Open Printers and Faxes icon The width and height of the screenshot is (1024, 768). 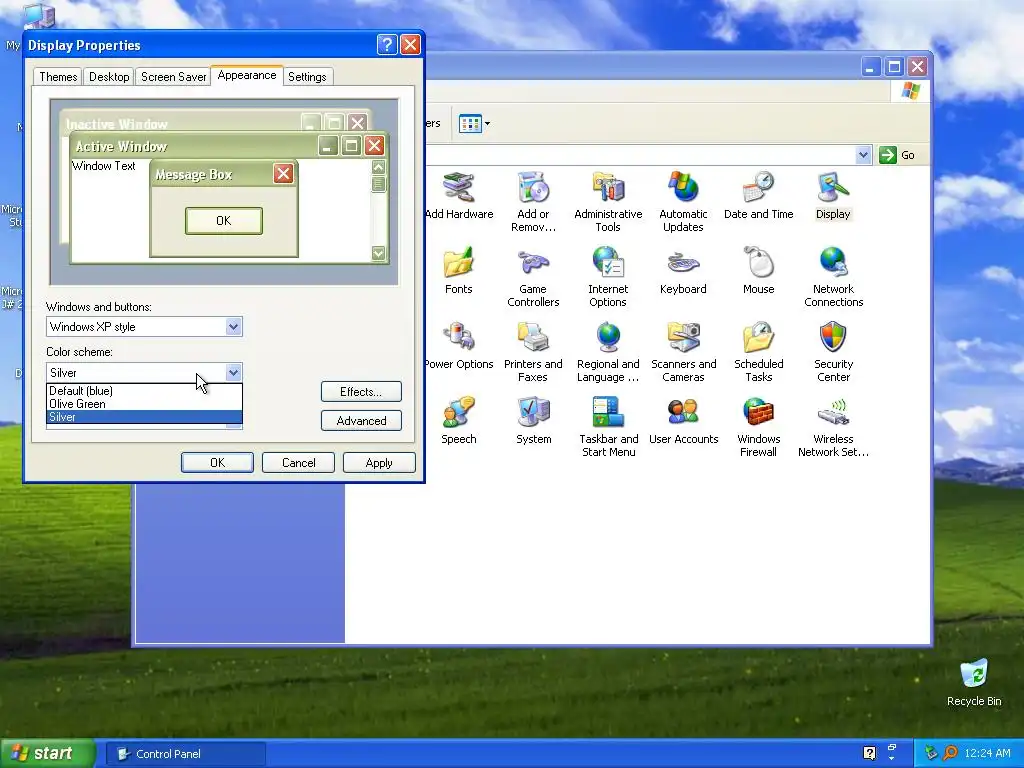(533, 352)
